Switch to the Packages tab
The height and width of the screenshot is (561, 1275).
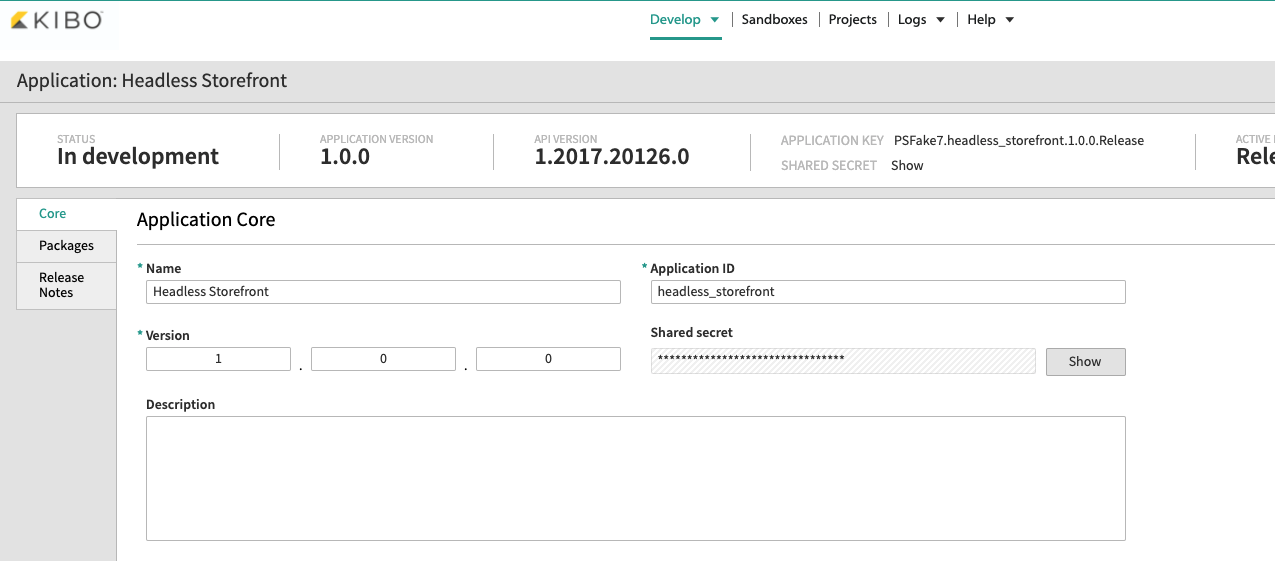[x=66, y=246]
